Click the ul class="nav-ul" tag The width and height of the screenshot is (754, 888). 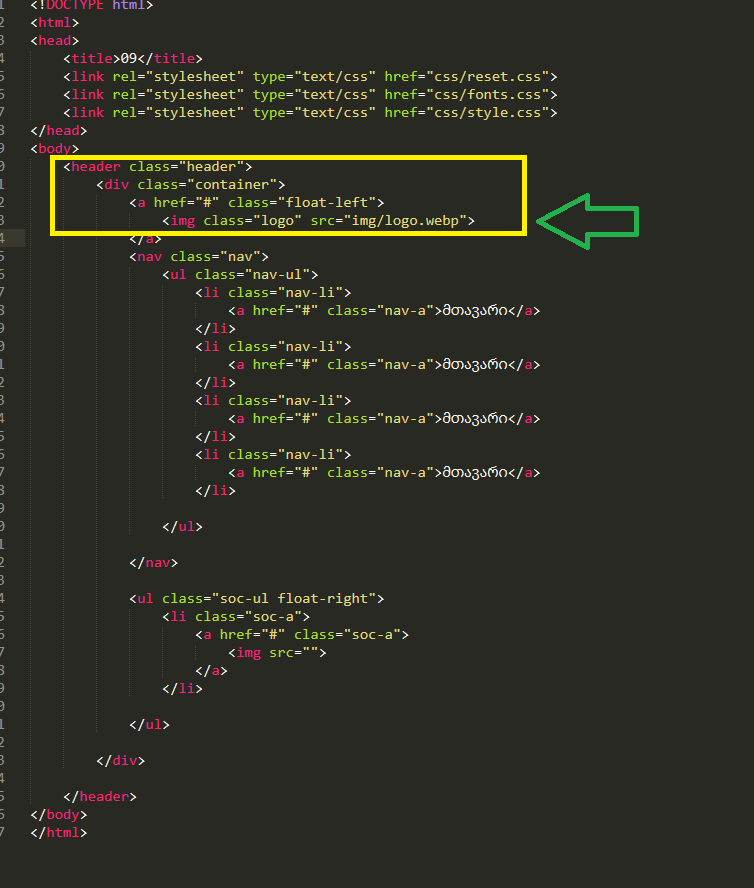[240, 275]
